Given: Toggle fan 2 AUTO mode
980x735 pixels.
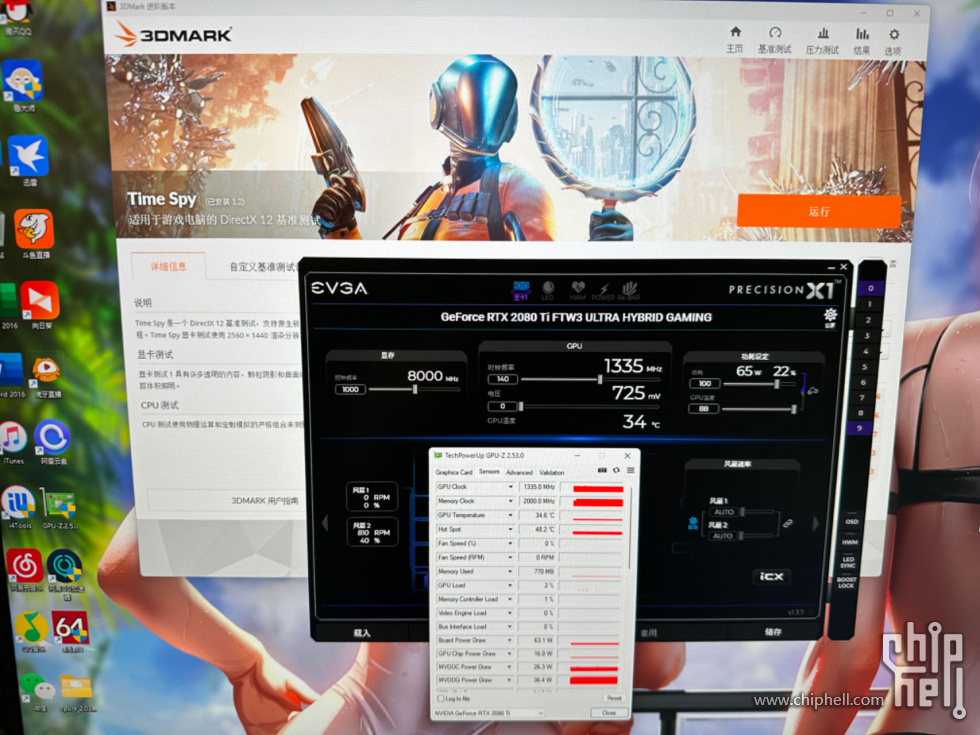Looking at the screenshot, I should (722, 536).
